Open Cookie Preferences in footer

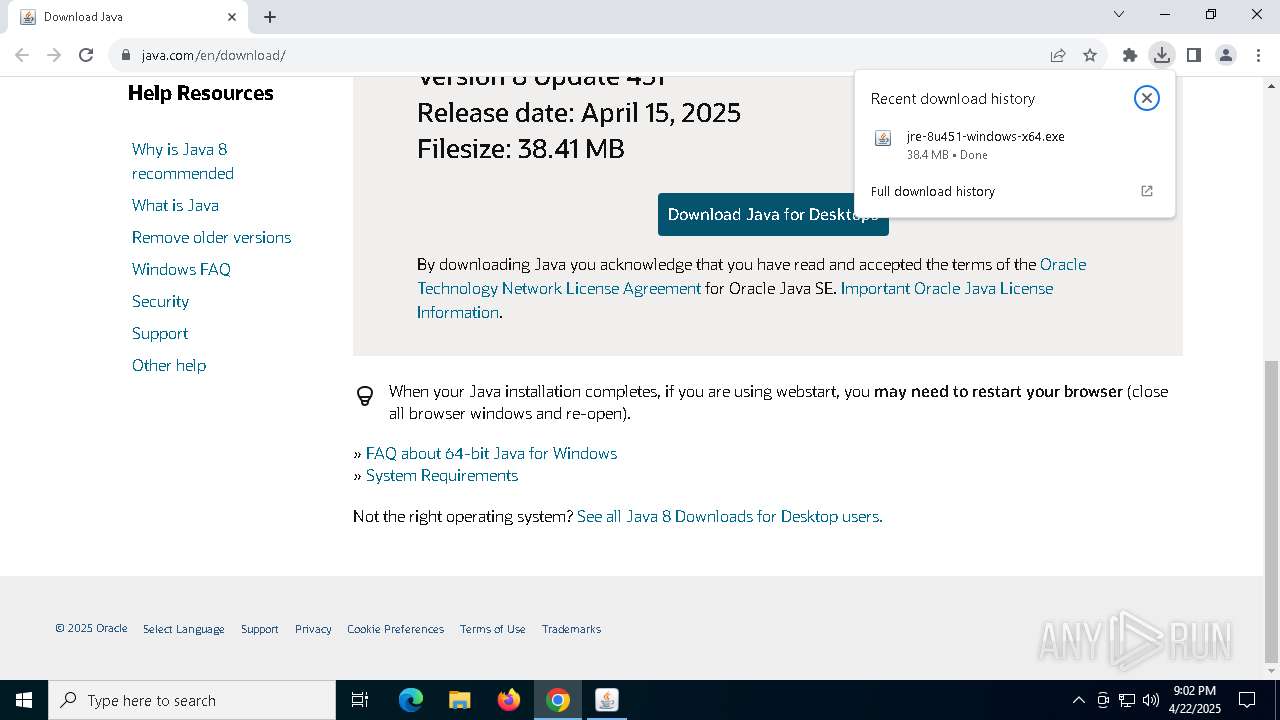click(x=395, y=629)
